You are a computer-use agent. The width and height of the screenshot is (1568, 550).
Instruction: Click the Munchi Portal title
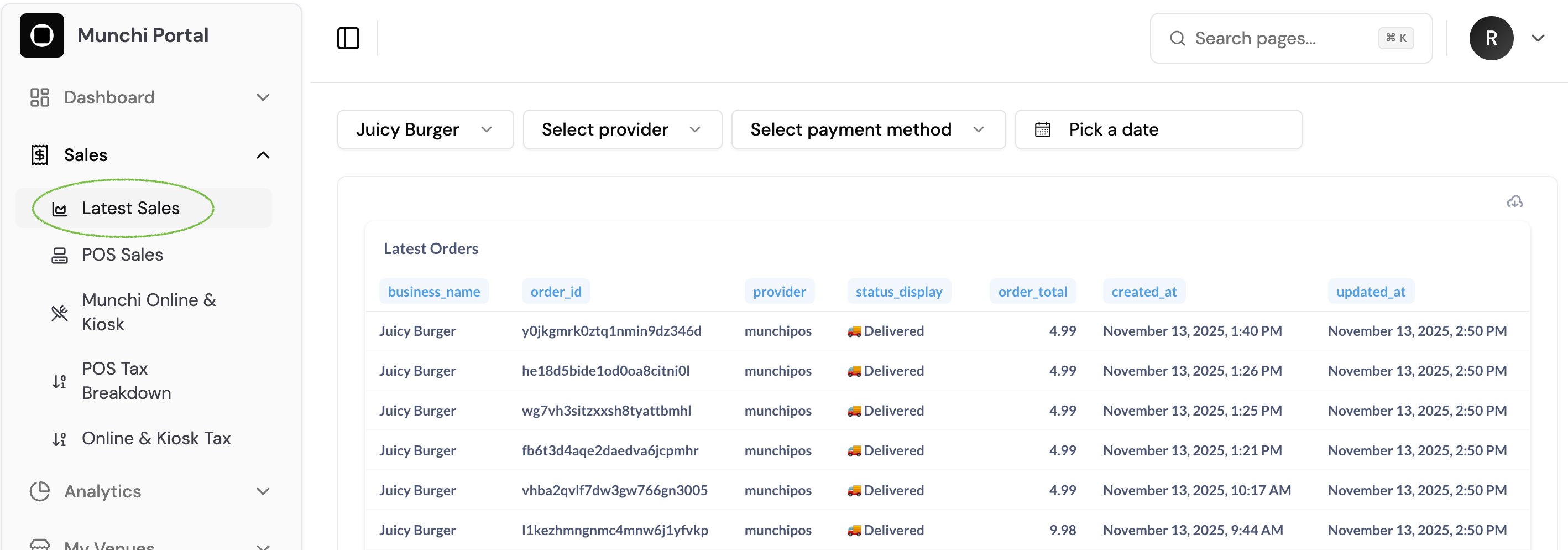[x=143, y=35]
